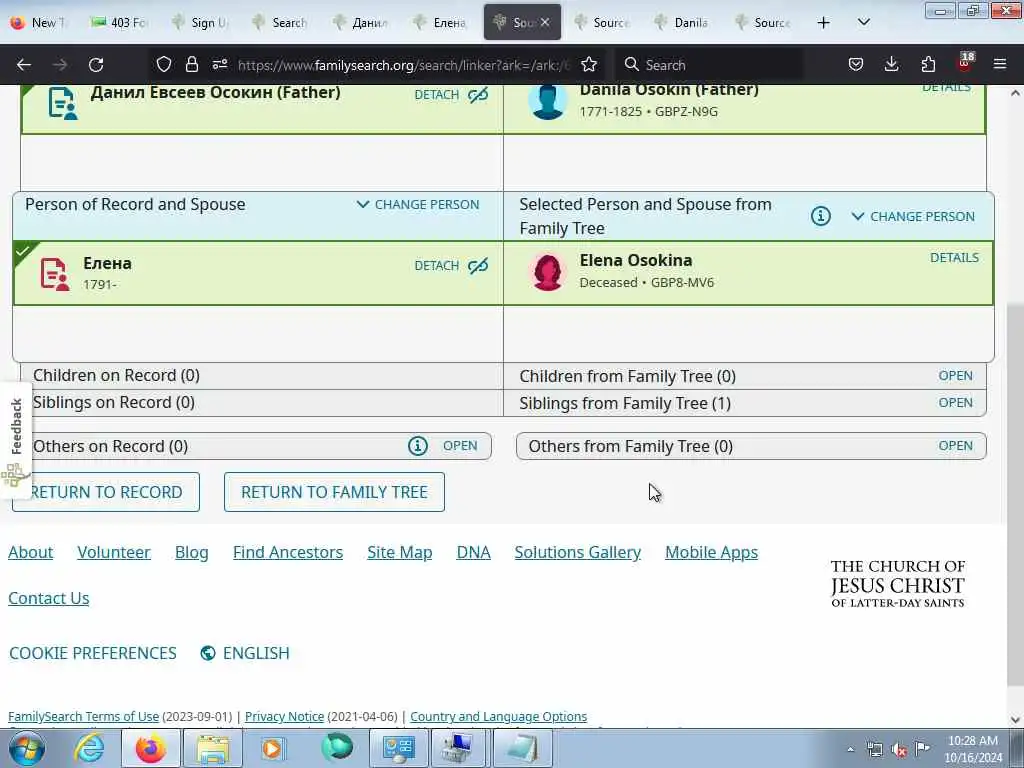View site security via the padlock icon
The image size is (1024, 768).
191,64
